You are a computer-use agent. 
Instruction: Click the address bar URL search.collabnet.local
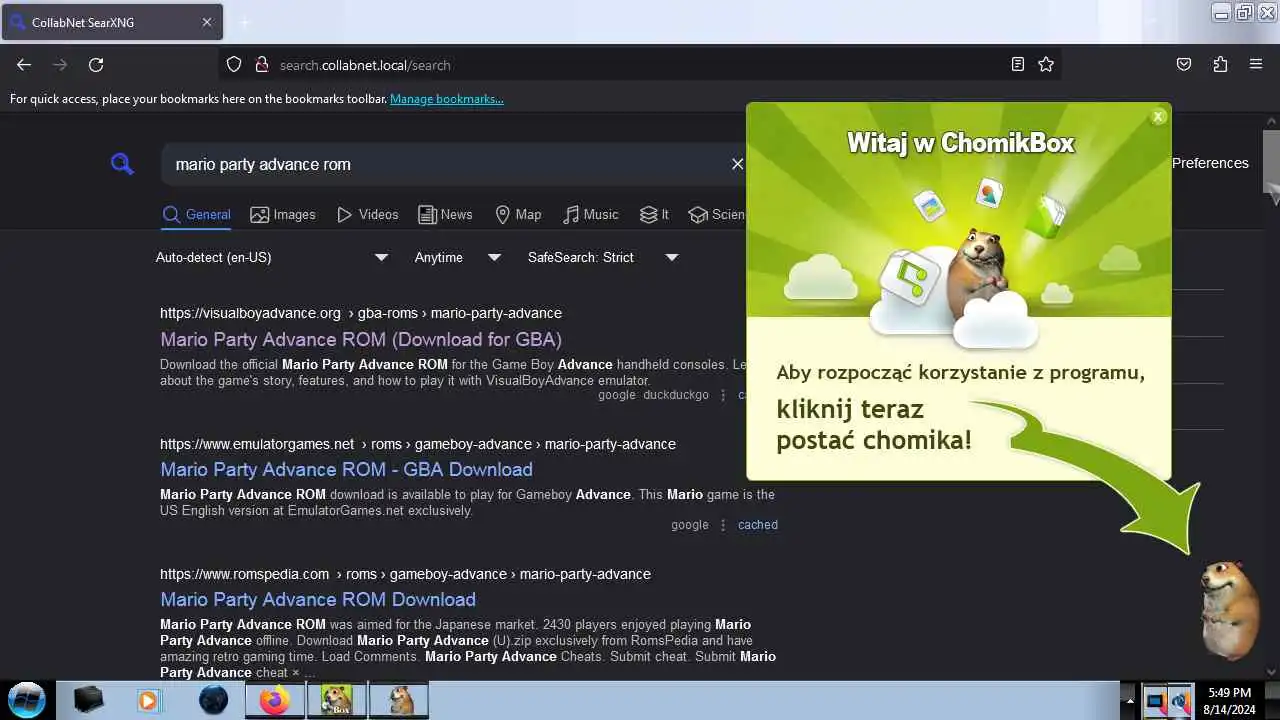365,65
